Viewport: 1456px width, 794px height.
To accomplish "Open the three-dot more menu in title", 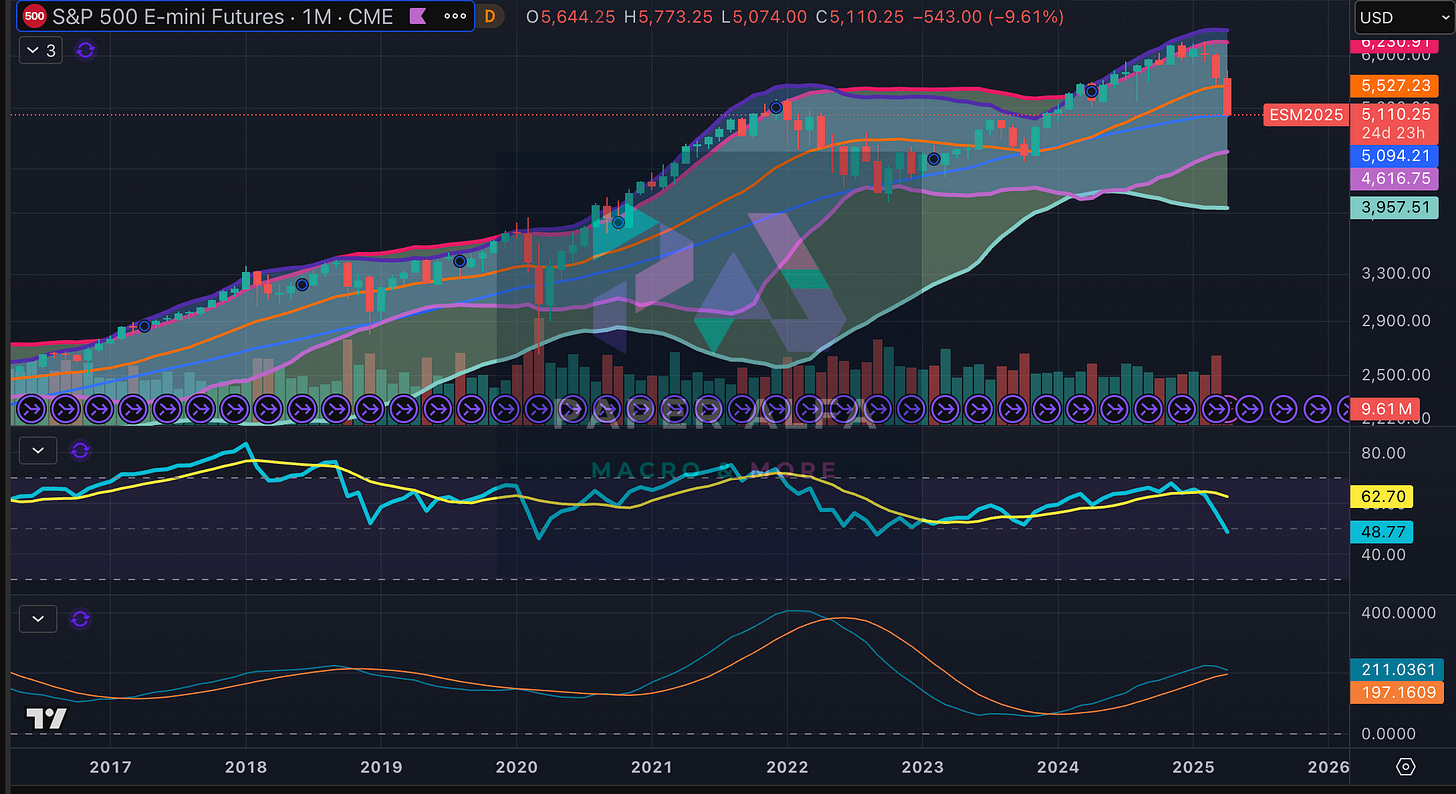I will (454, 16).
